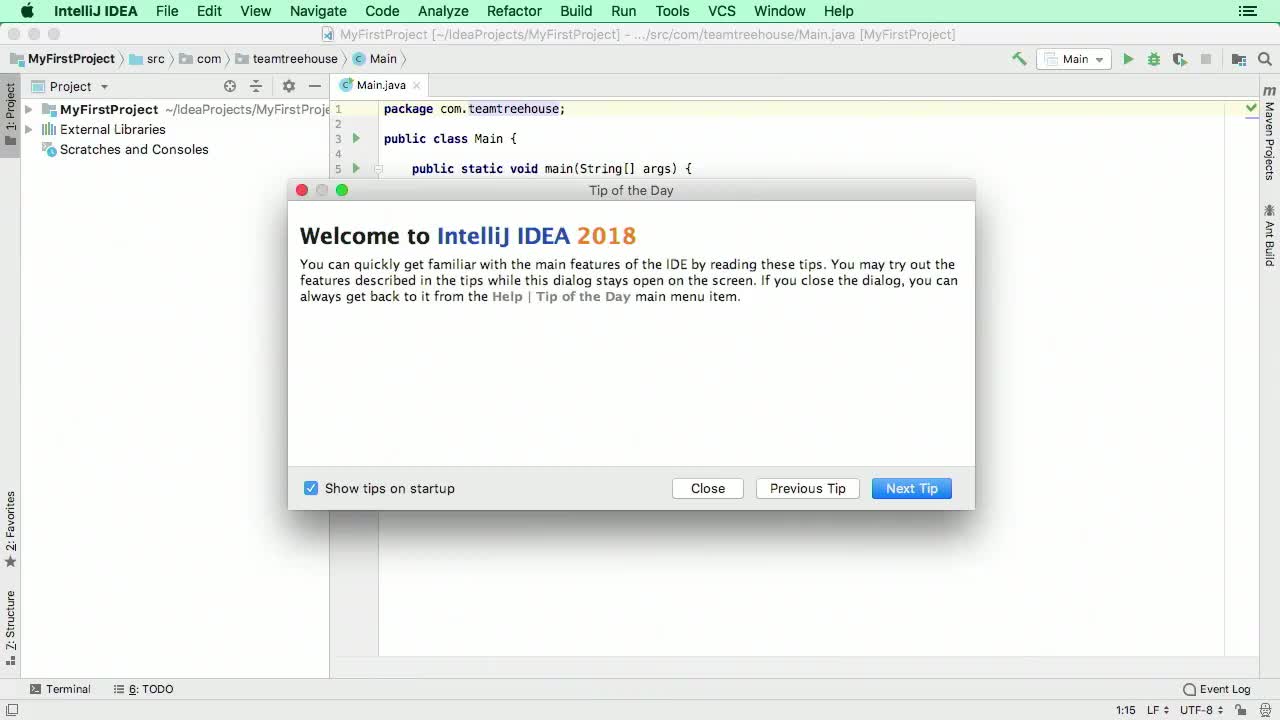Open the File menu
Image resolution: width=1280 pixels, height=720 pixels.
(167, 11)
